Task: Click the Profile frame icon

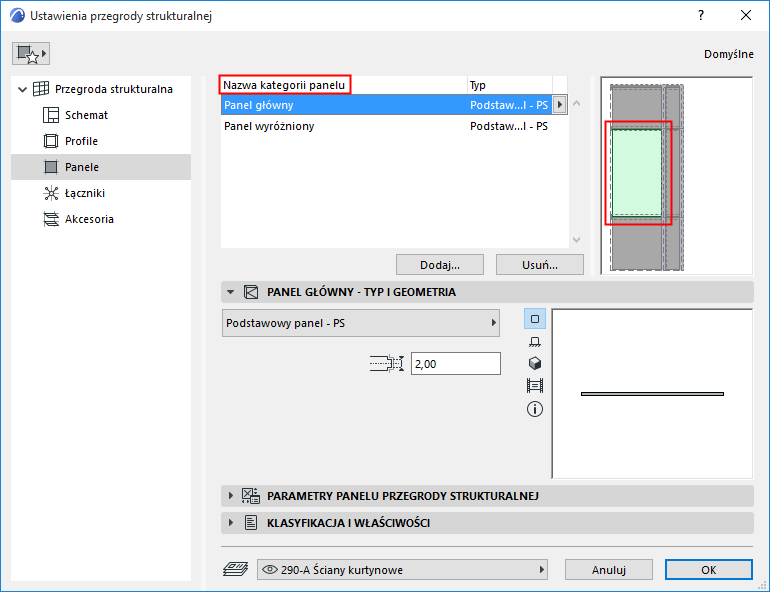Action: (x=51, y=141)
